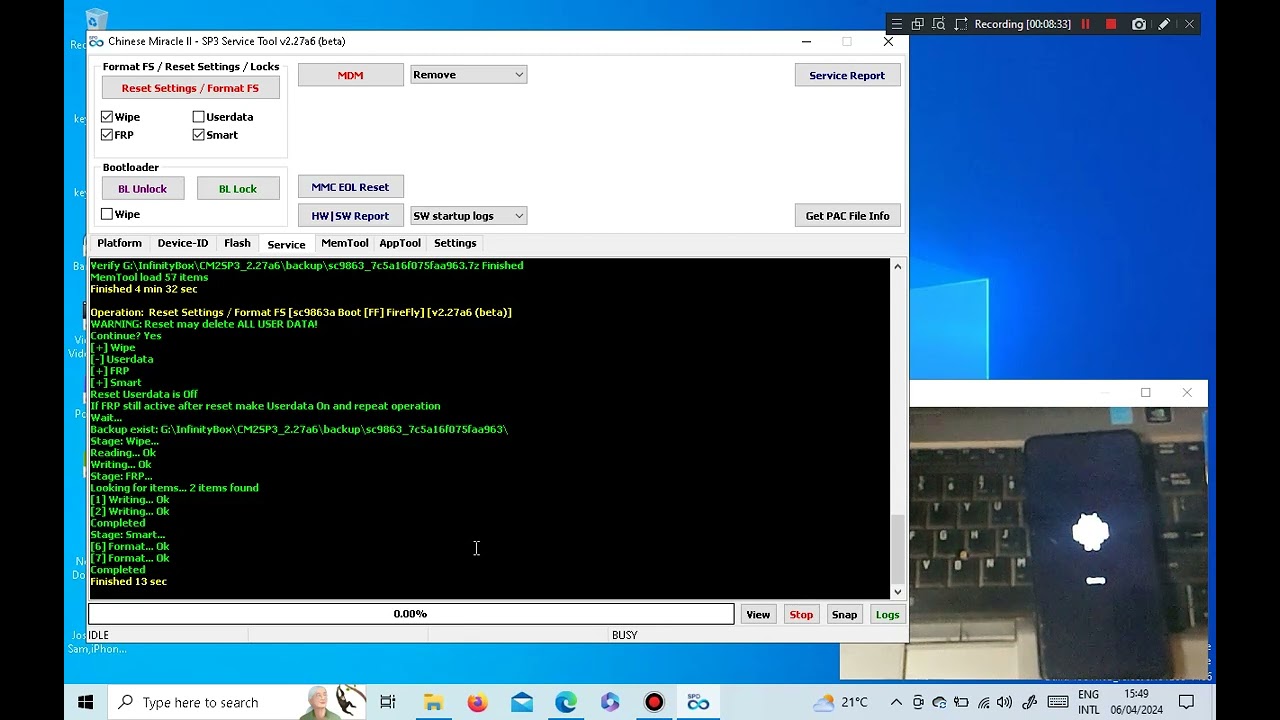Click the Get PAC File Info button

[x=847, y=216]
